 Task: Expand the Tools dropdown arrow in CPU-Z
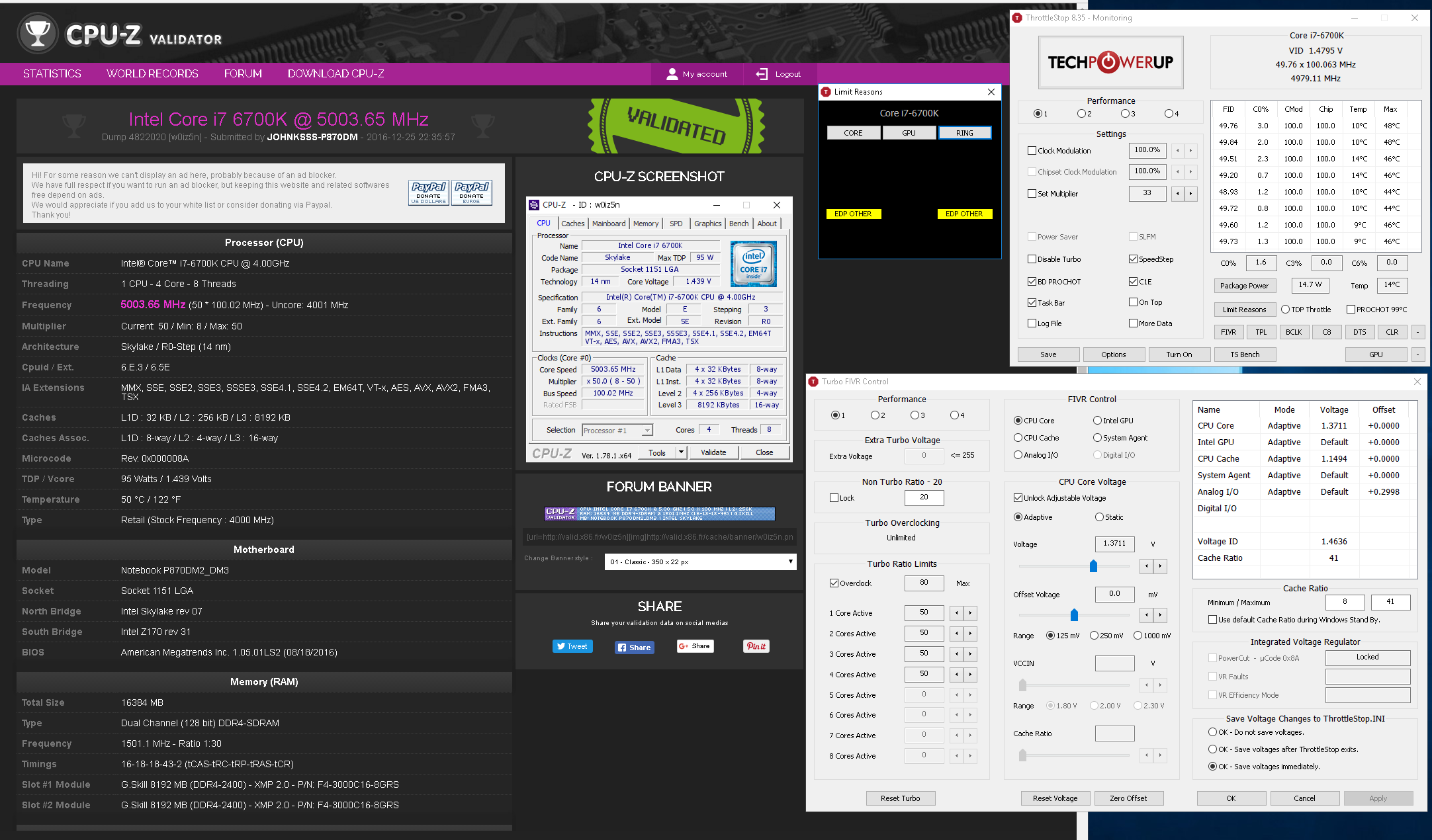click(681, 452)
